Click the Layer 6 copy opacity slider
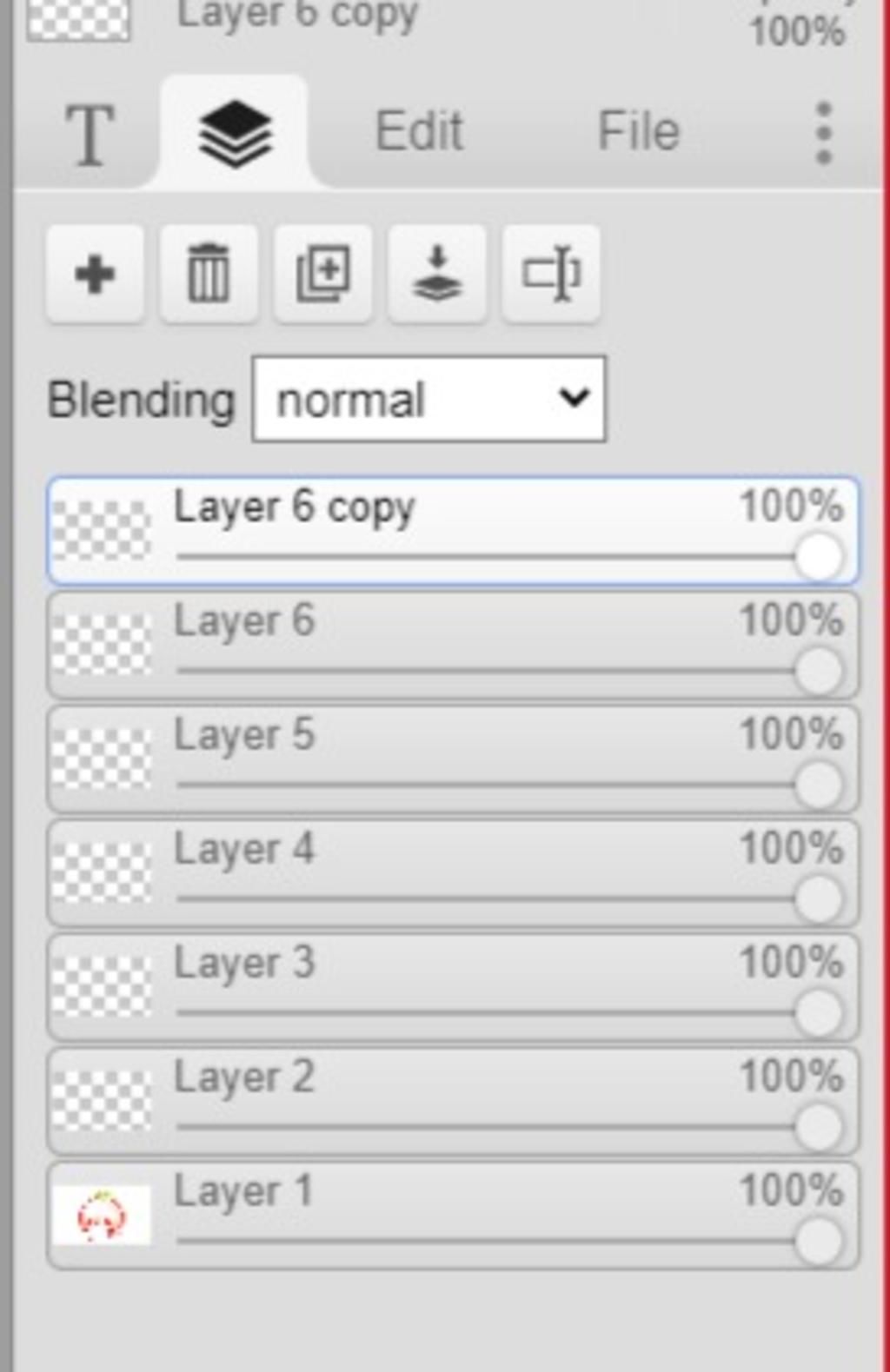Screen dimensions: 890x1372 click(487, 557)
